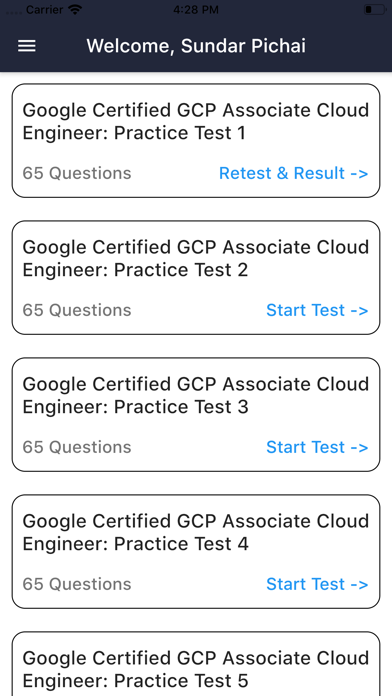
Task: Select the Practice Test 1 card title
Action: point(196,122)
